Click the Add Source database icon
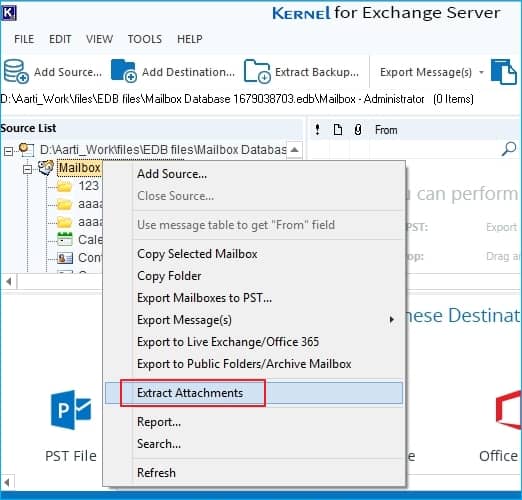This screenshot has width=522, height=500. coord(16,71)
